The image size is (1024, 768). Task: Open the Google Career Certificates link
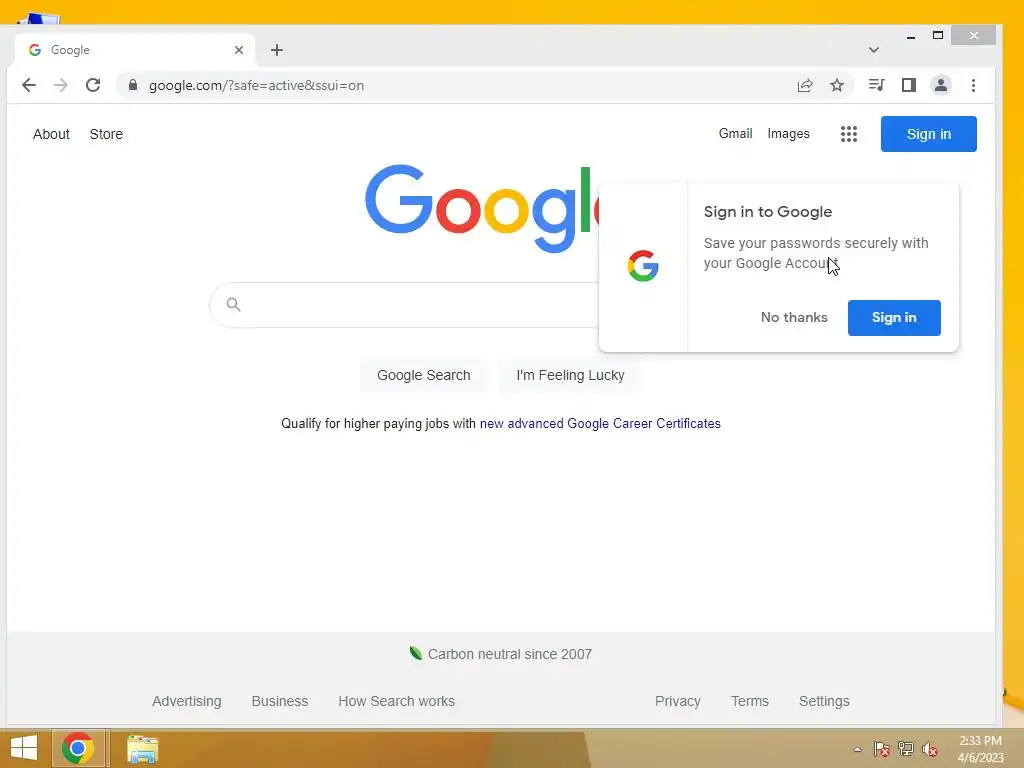coord(600,423)
